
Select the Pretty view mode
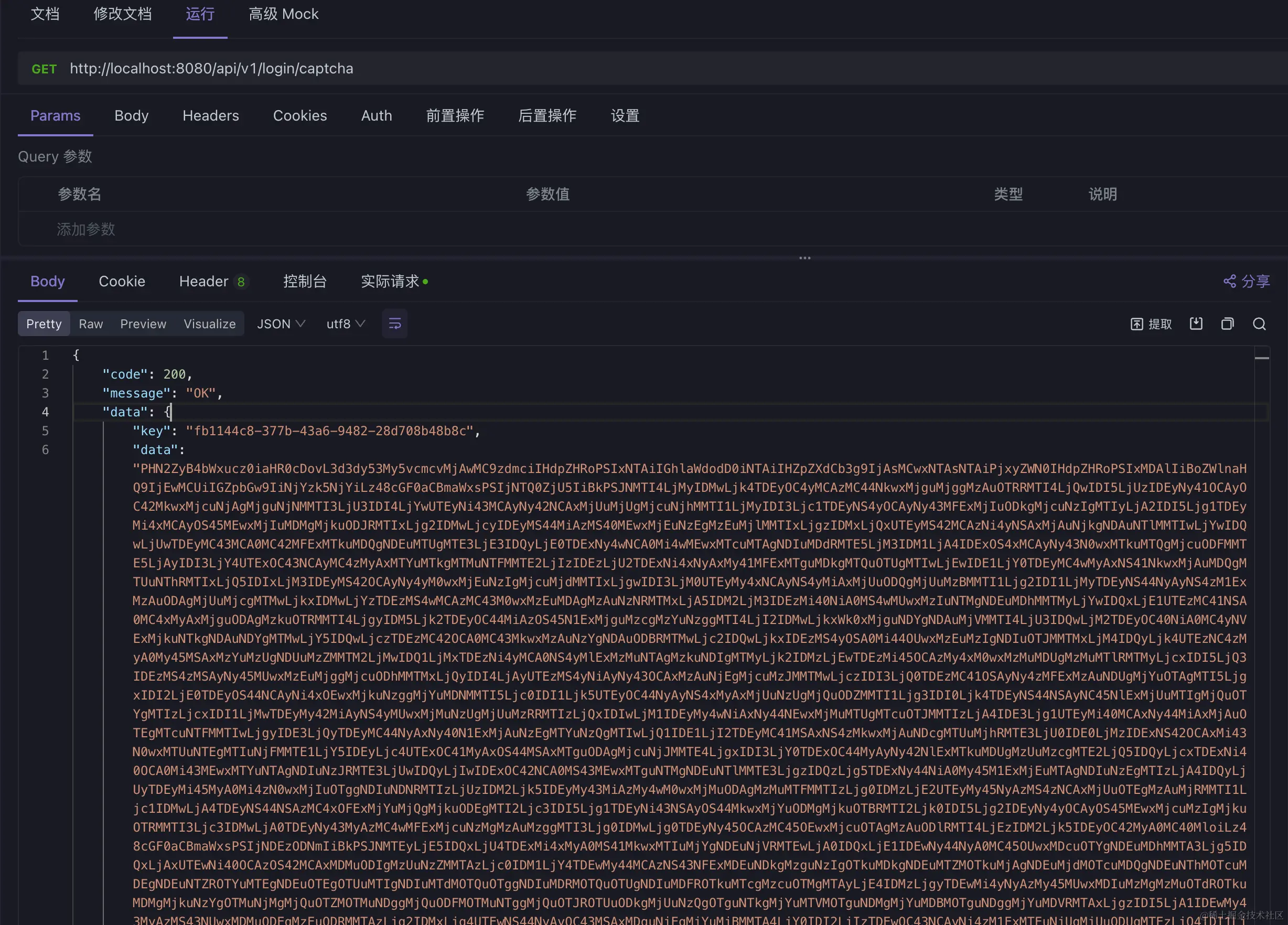point(44,324)
